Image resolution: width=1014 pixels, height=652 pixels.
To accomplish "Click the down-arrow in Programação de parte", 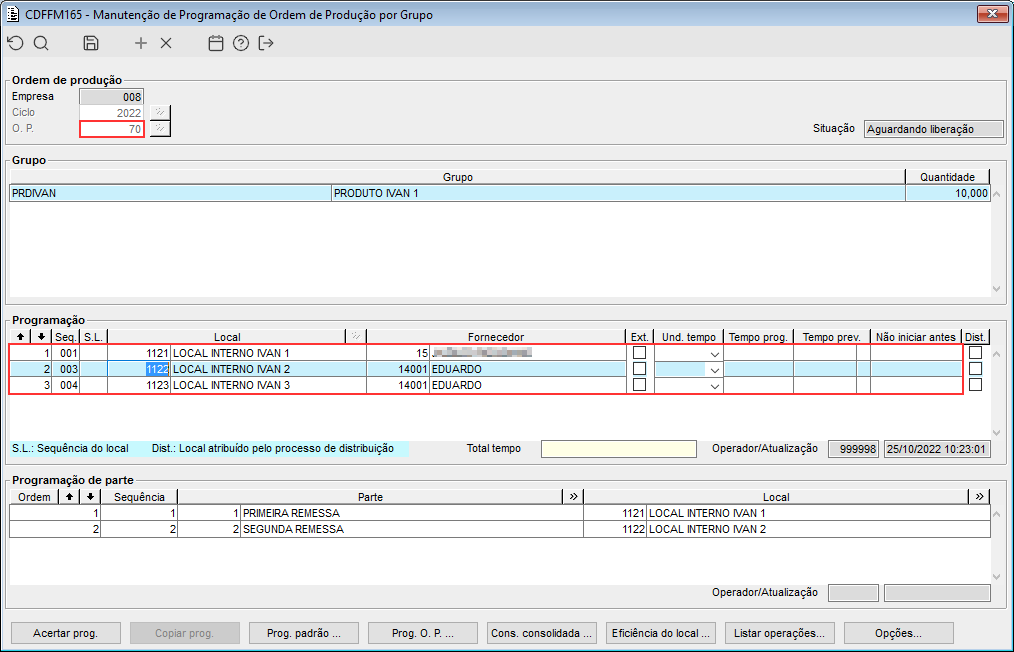I will (91, 497).
